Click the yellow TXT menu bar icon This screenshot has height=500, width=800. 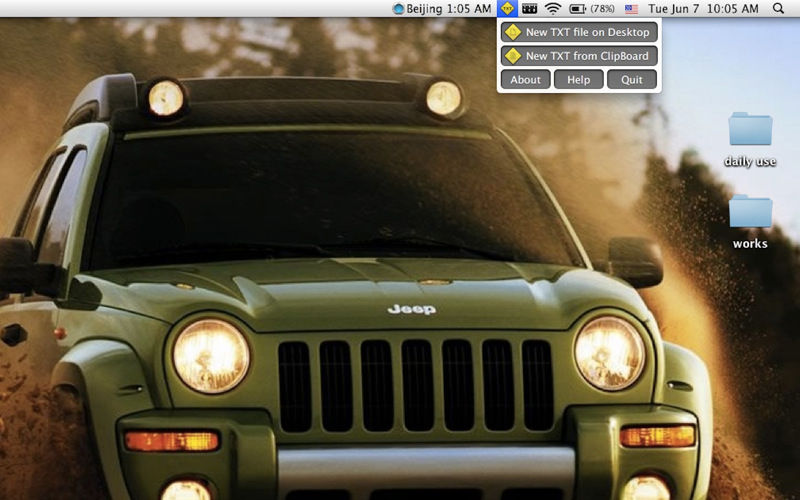508,9
